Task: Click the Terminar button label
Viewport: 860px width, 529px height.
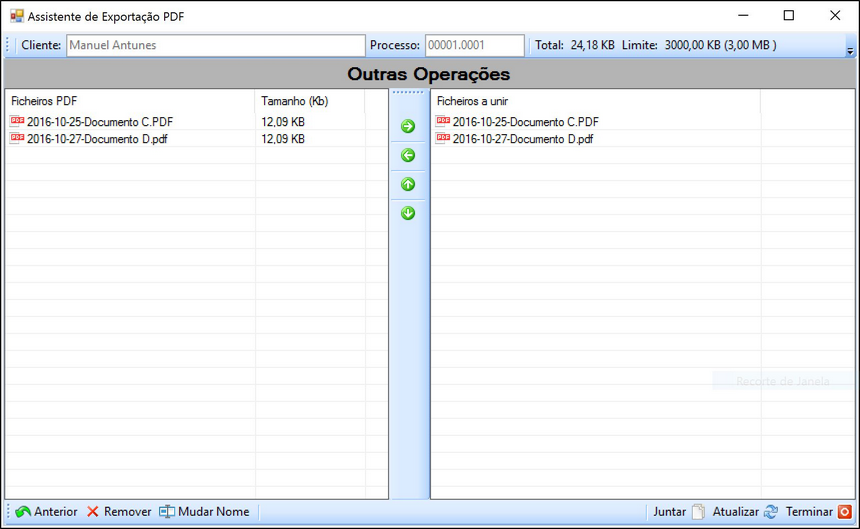Action: [809, 511]
